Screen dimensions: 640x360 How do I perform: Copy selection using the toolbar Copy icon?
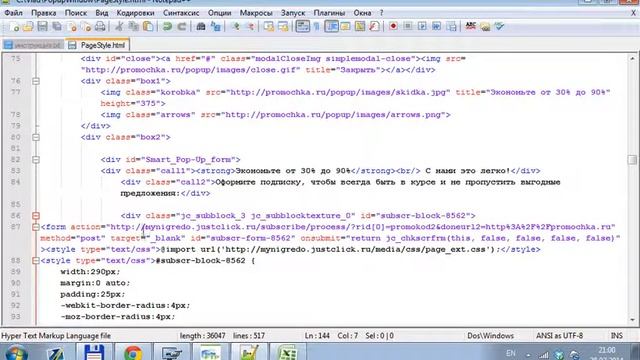coord(133,27)
